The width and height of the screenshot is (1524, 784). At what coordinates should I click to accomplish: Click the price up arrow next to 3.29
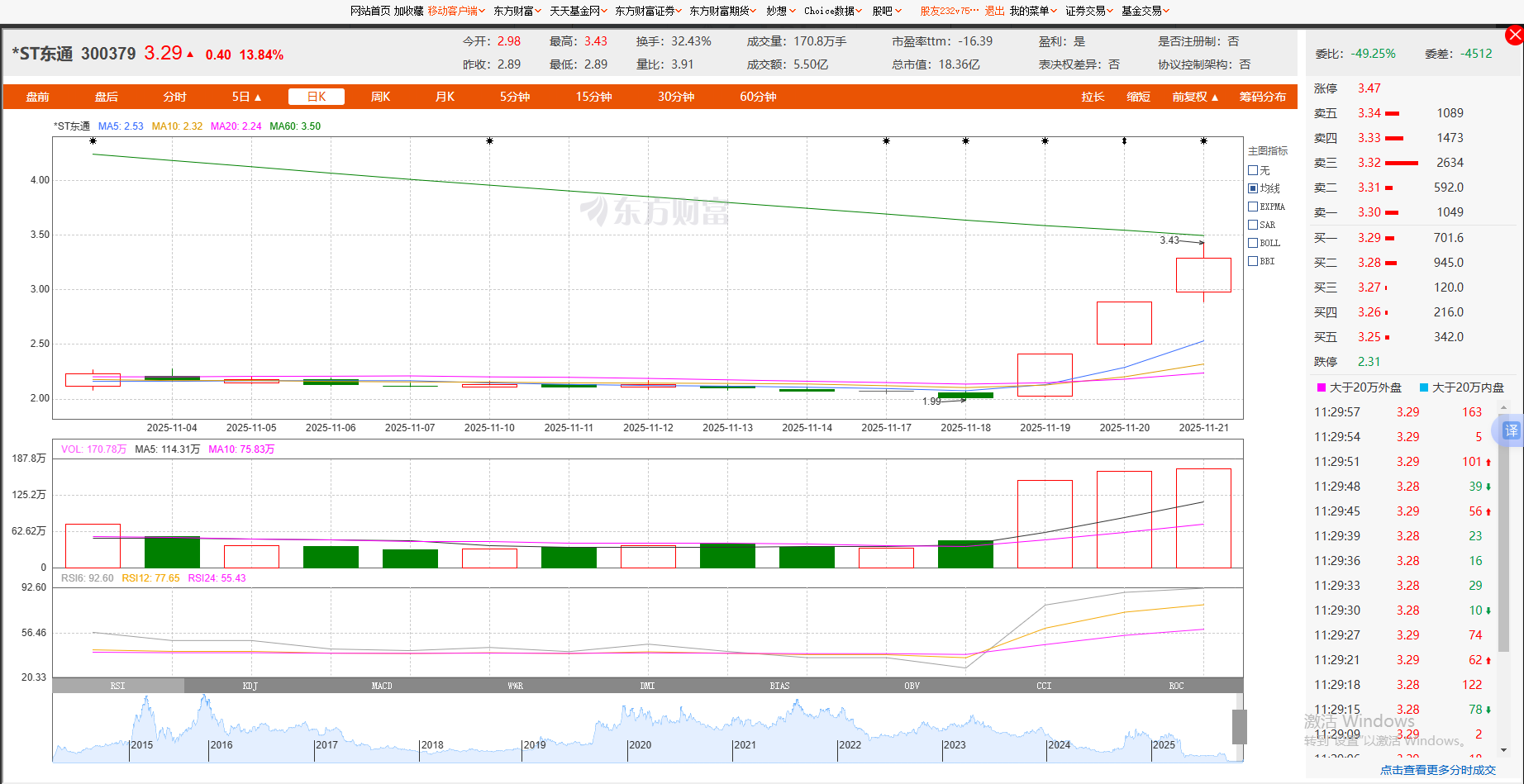click(x=190, y=55)
